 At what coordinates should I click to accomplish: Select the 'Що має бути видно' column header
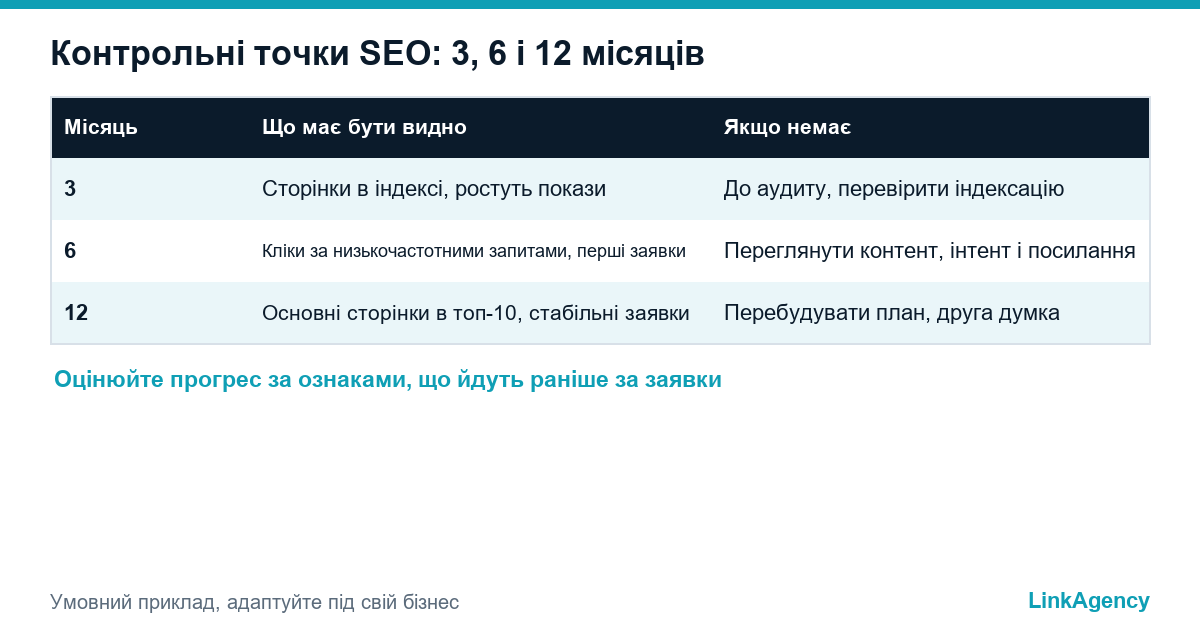[364, 128]
